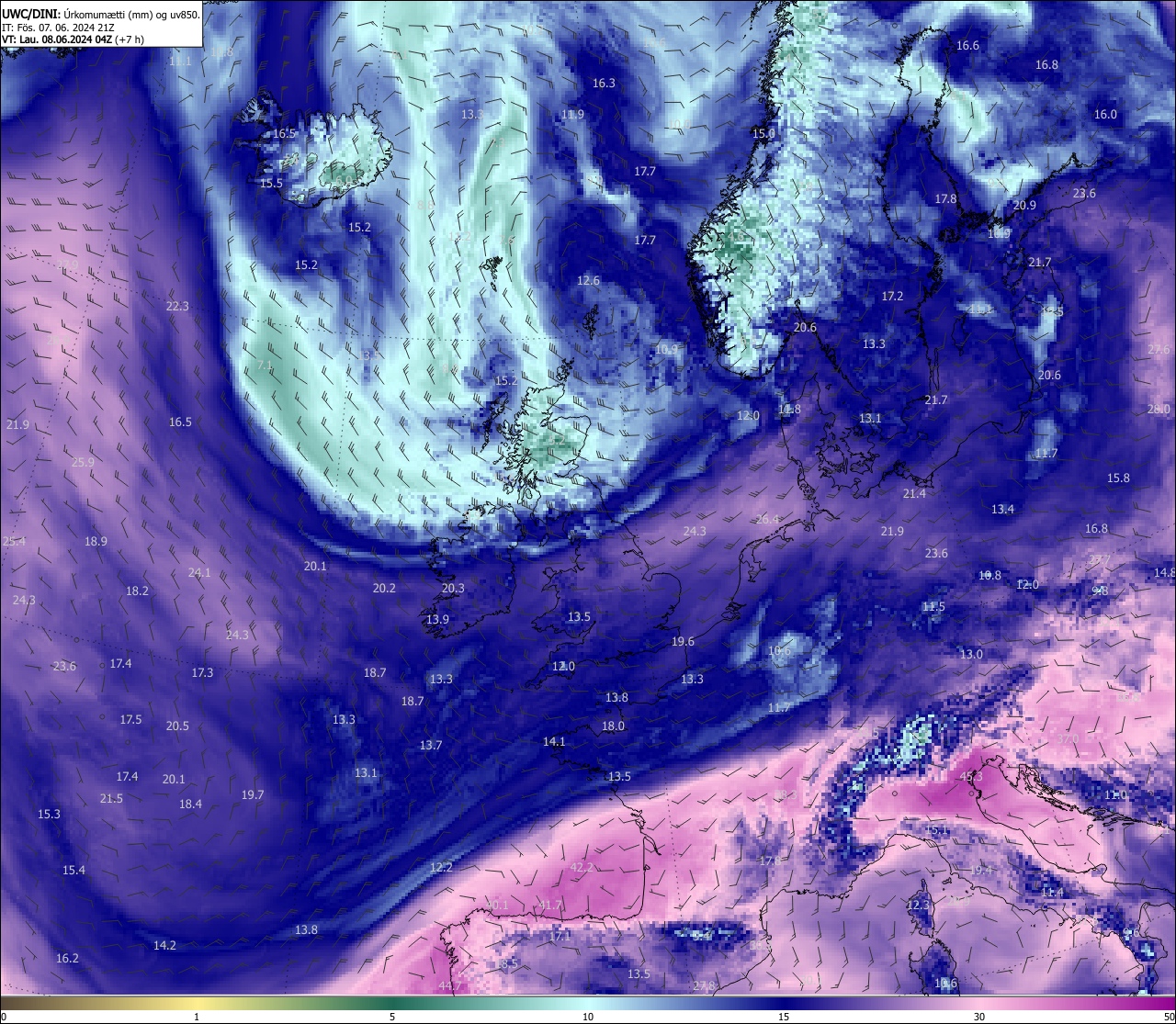The image size is (1176, 1024).
Task: Click the map value 16.3
Action: (604, 83)
